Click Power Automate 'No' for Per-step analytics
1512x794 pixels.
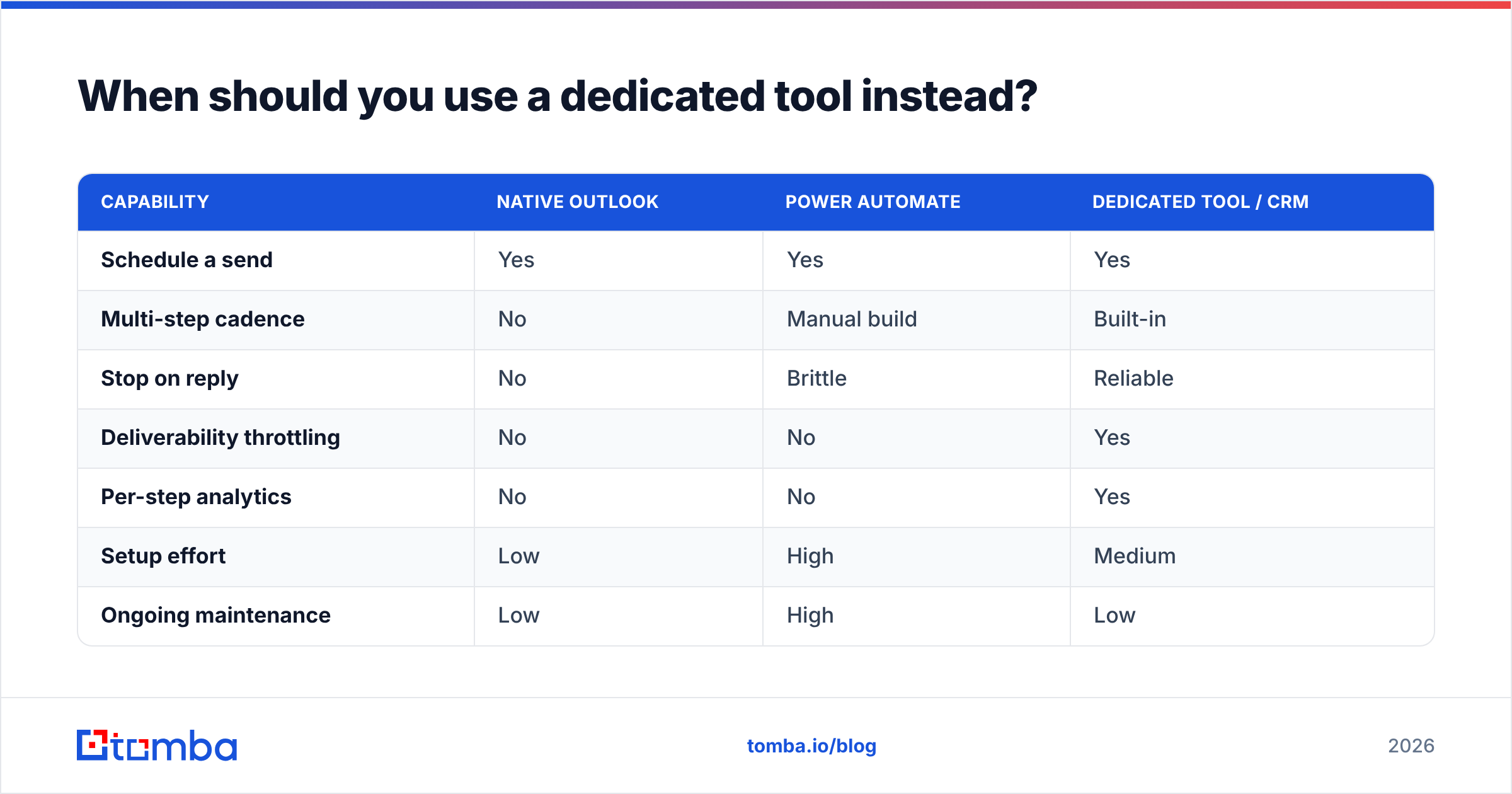[801, 497]
